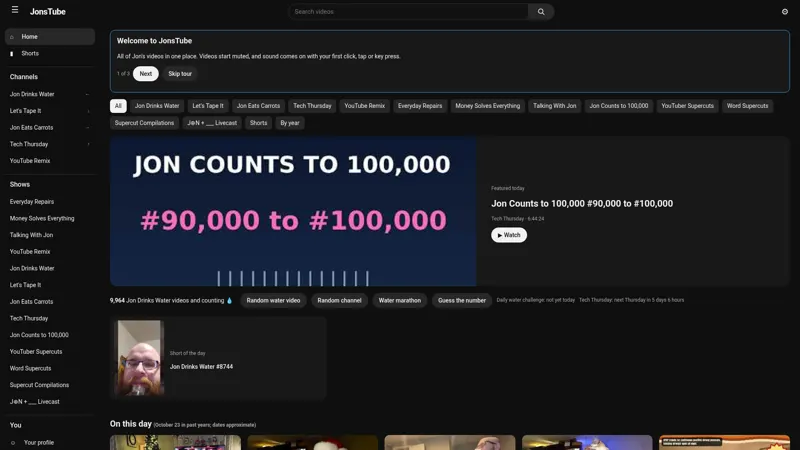
Task: Open the featured Jon Counts banner thumbnail
Action: (293, 211)
